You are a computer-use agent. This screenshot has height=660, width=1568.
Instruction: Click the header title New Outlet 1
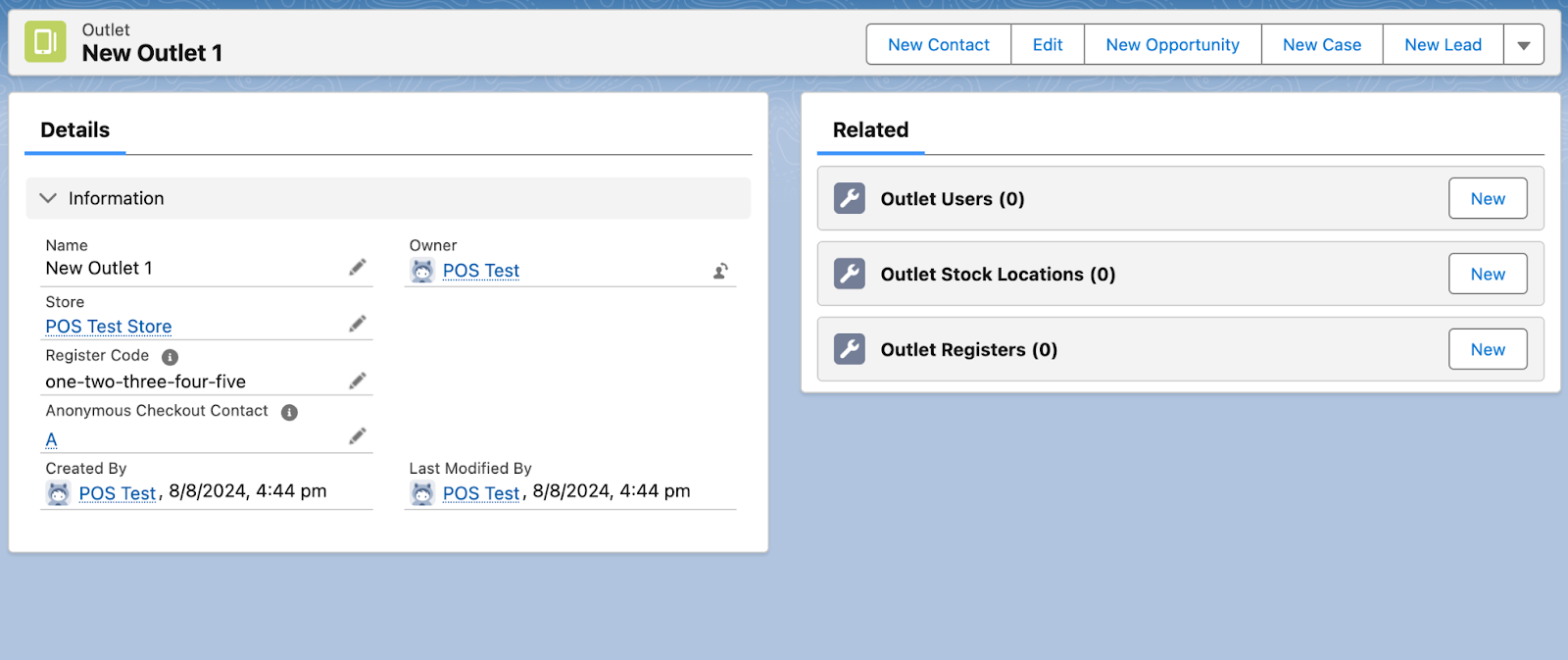tap(152, 53)
